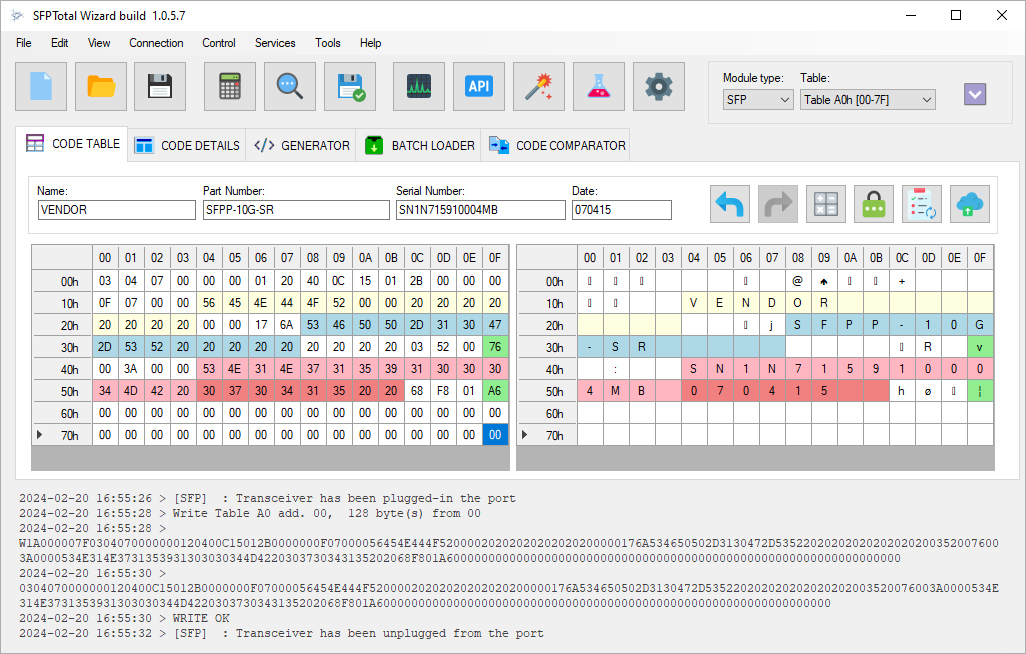Click the floppy disk save icon
Viewport: 1026px width, 654px height.
160,86
